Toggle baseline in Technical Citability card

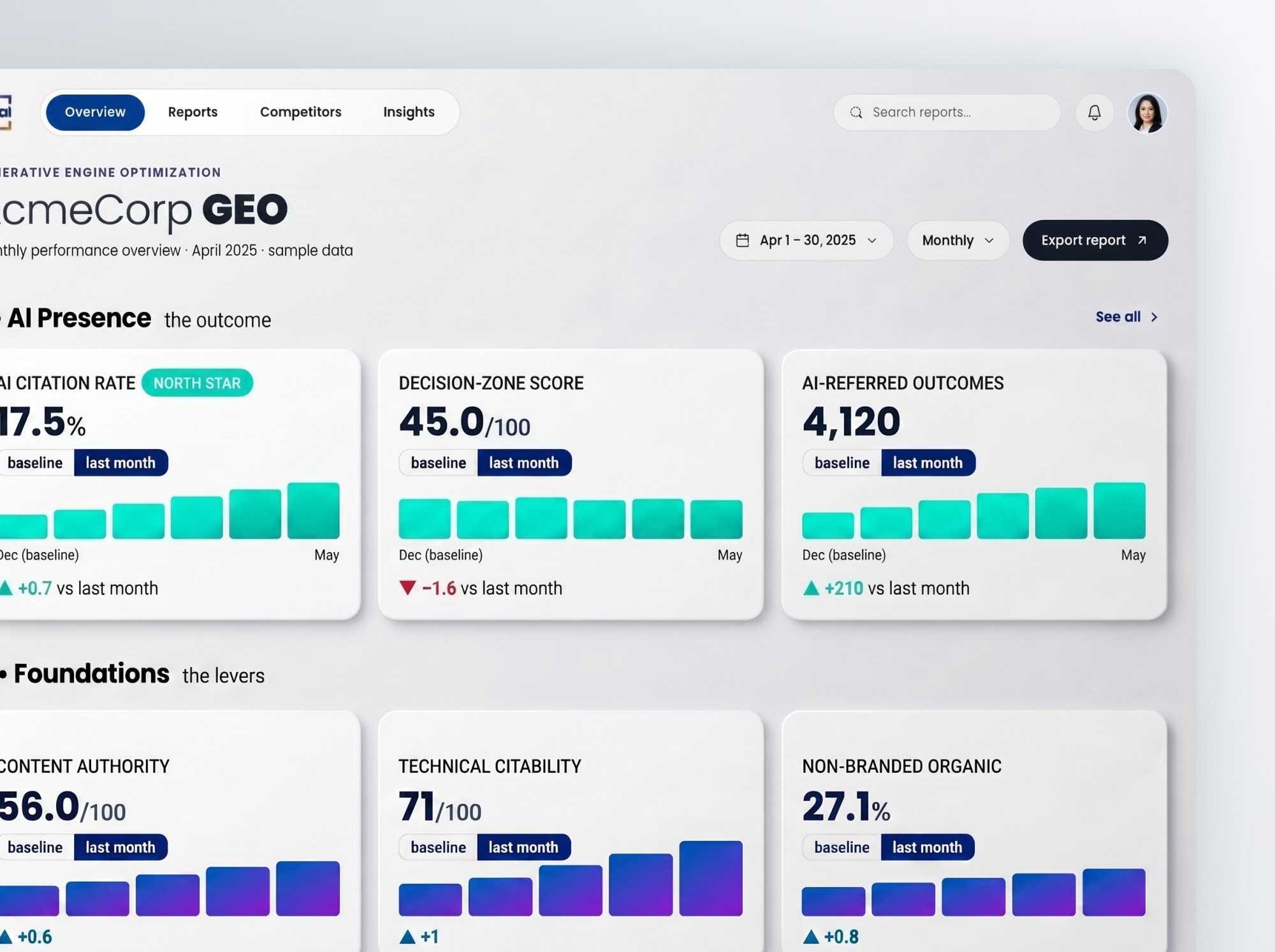coord(438,847)
